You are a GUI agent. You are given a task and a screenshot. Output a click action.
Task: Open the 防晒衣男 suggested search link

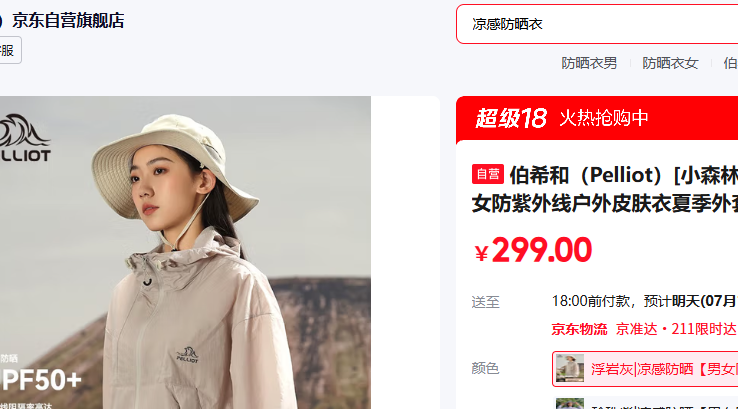[589, 63]
